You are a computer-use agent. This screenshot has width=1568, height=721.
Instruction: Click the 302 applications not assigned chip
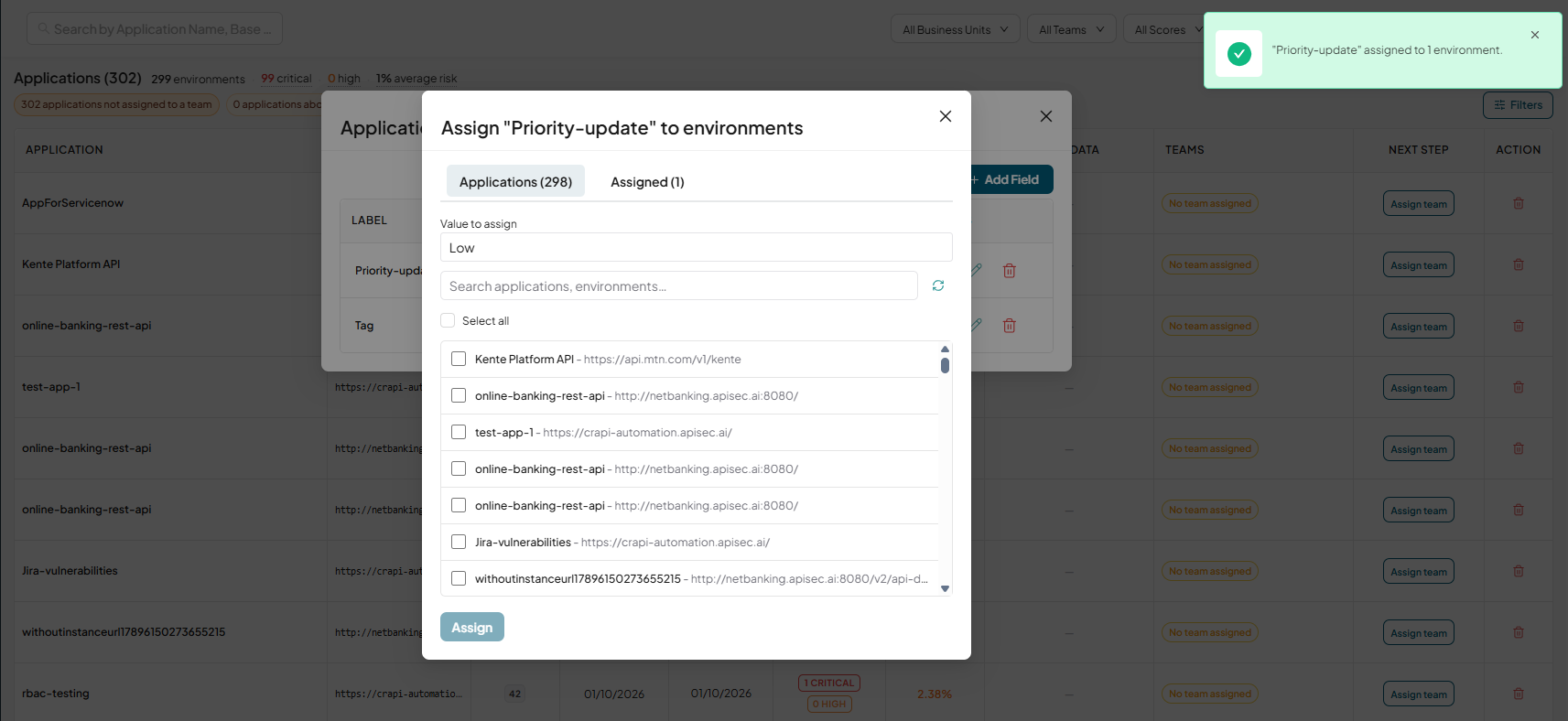pyautogui.click(x=116, y=104)
